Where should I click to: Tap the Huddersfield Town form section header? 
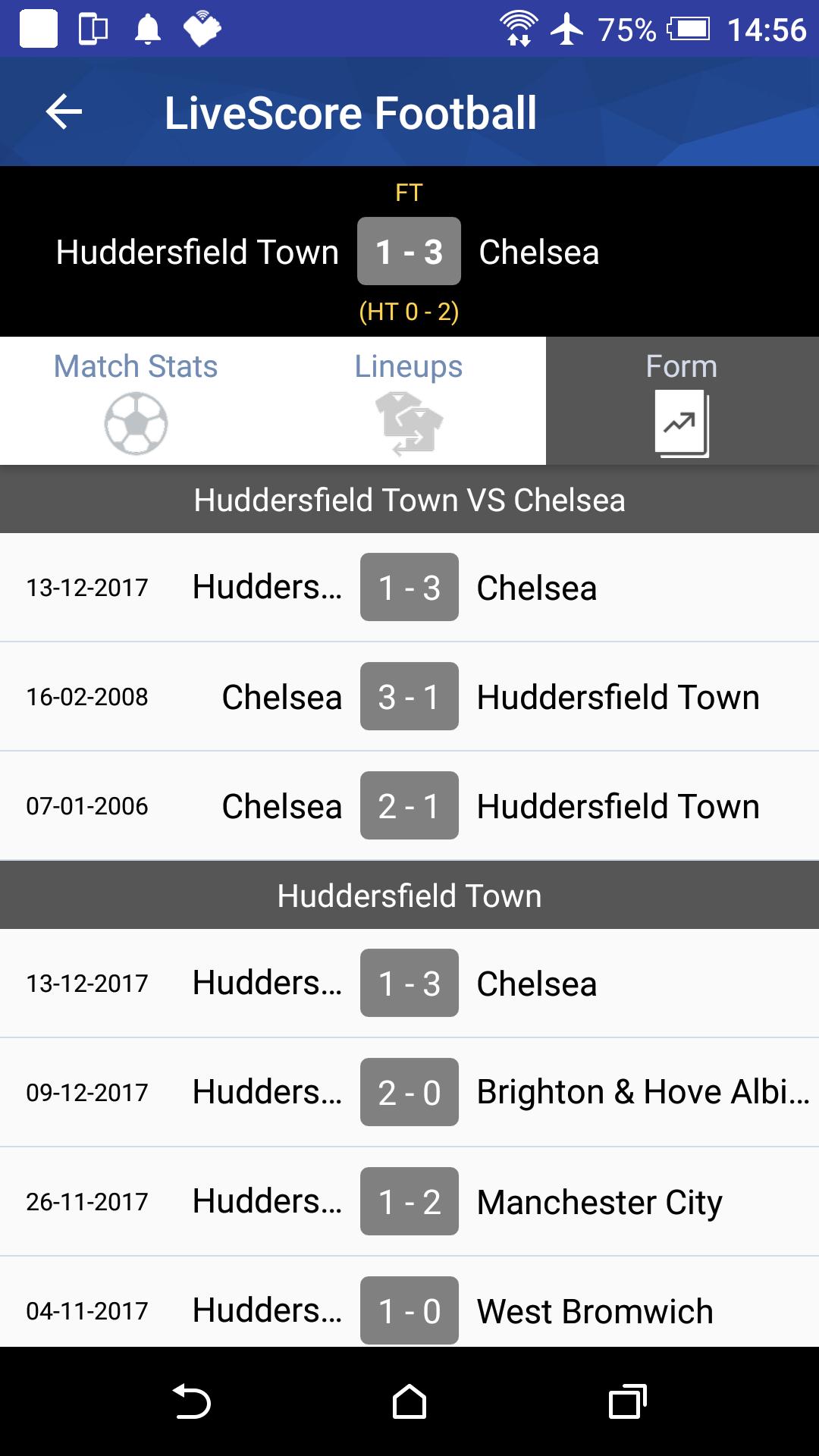[409, 896]
